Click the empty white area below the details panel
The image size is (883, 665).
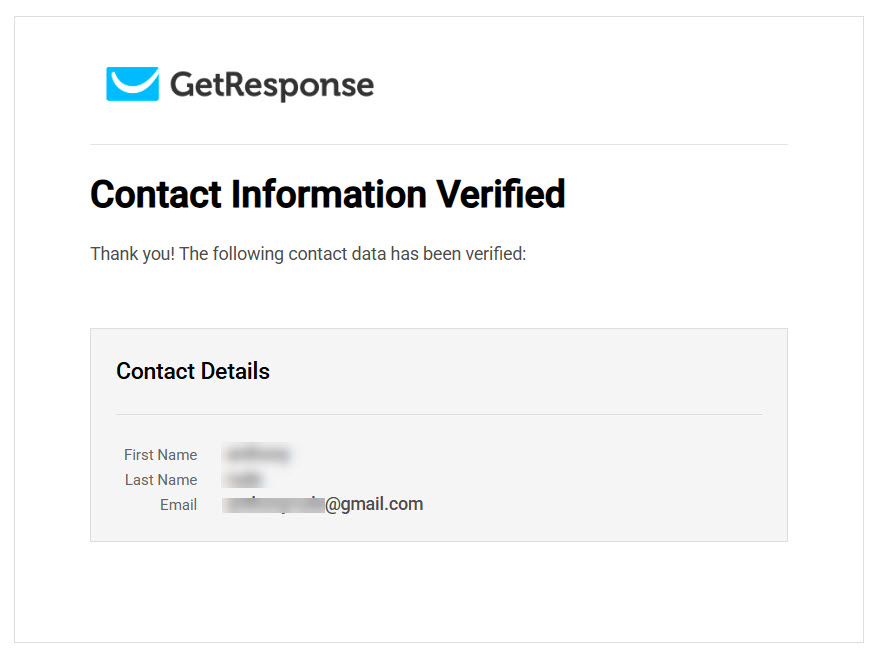pyautogui.click(x=439, y=591)
